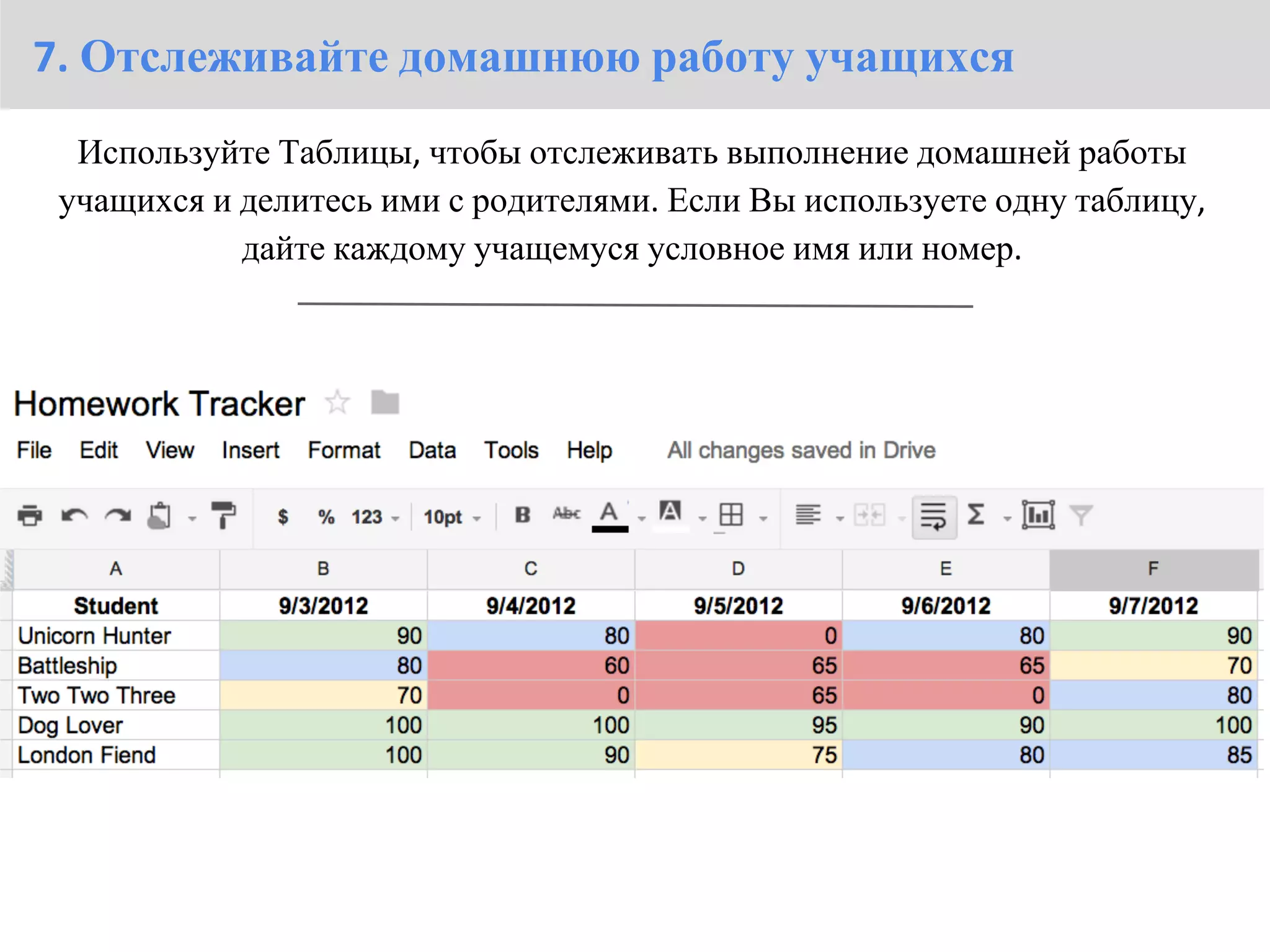The height and width of the screenshot is (952, 1270).
Task: Select the London Fiend cell
Action: pyautogui.click(x=116, y=754)
